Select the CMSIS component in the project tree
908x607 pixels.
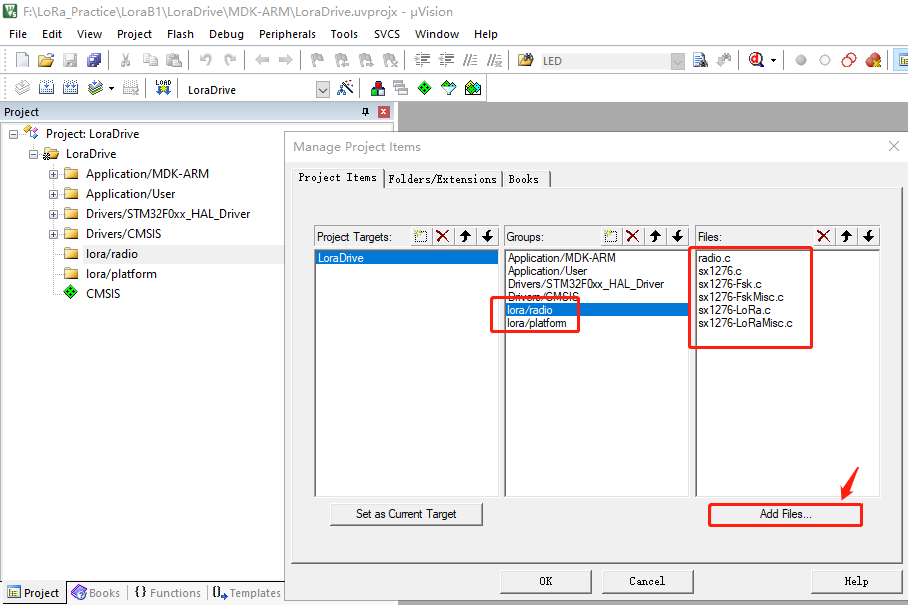coord(103,294)
